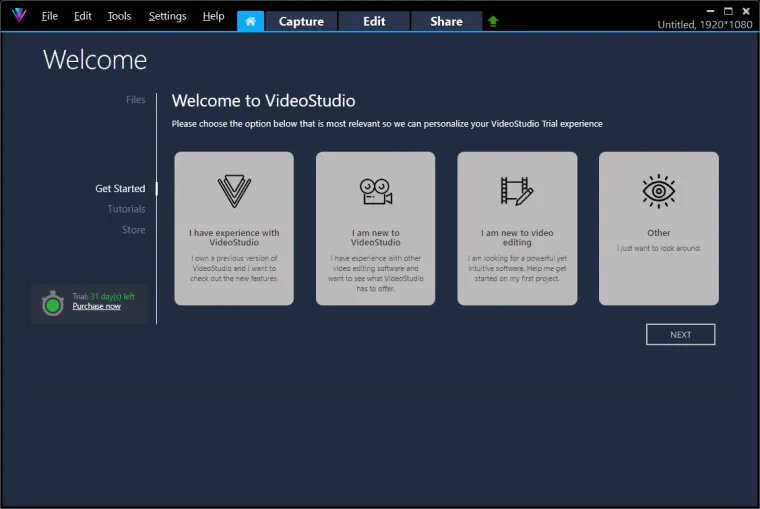
Task: Close the VideoStudio window
Action: point(746,11)
